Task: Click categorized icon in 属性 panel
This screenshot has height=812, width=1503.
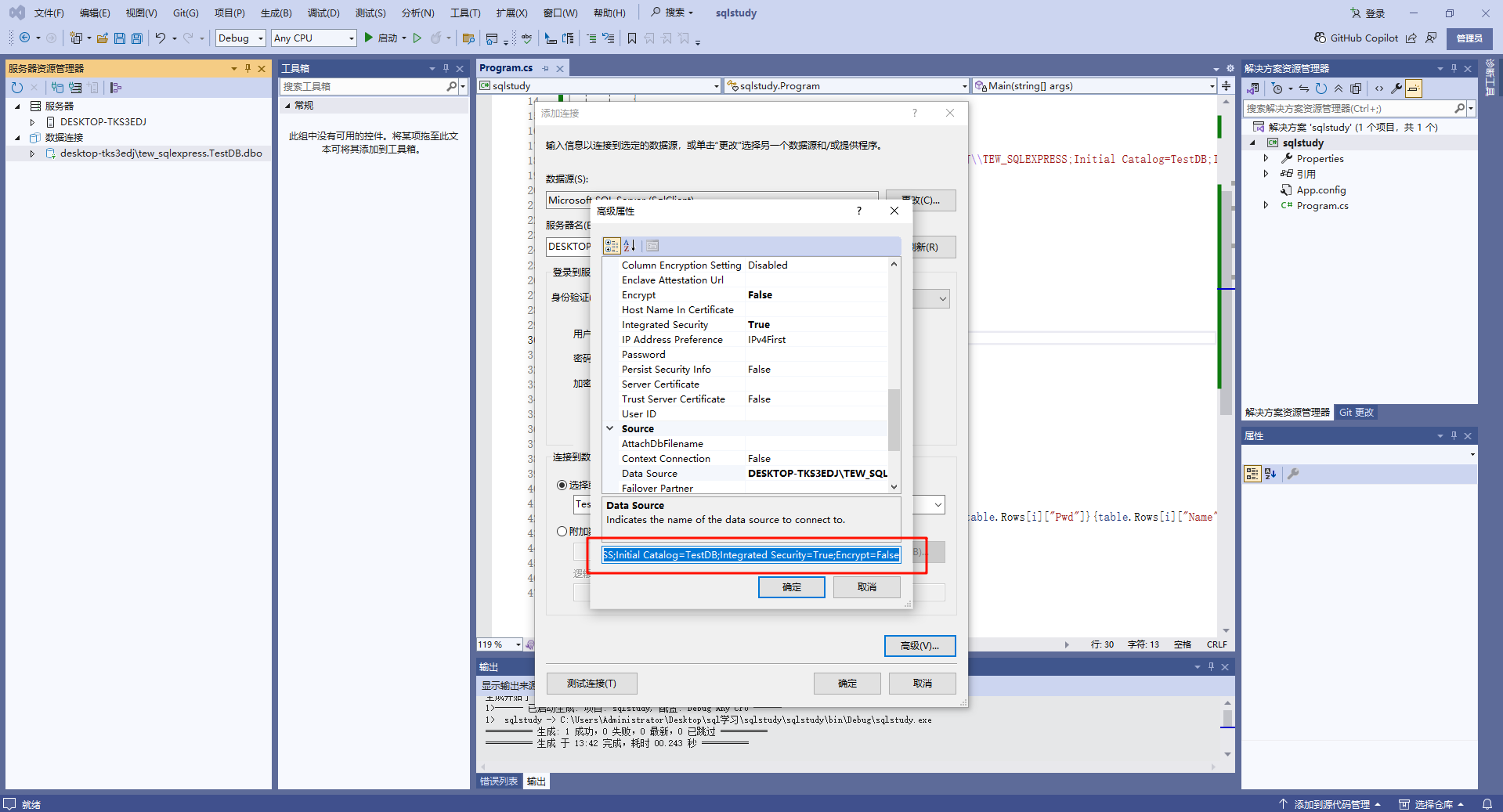Action: coord(1252,474)
